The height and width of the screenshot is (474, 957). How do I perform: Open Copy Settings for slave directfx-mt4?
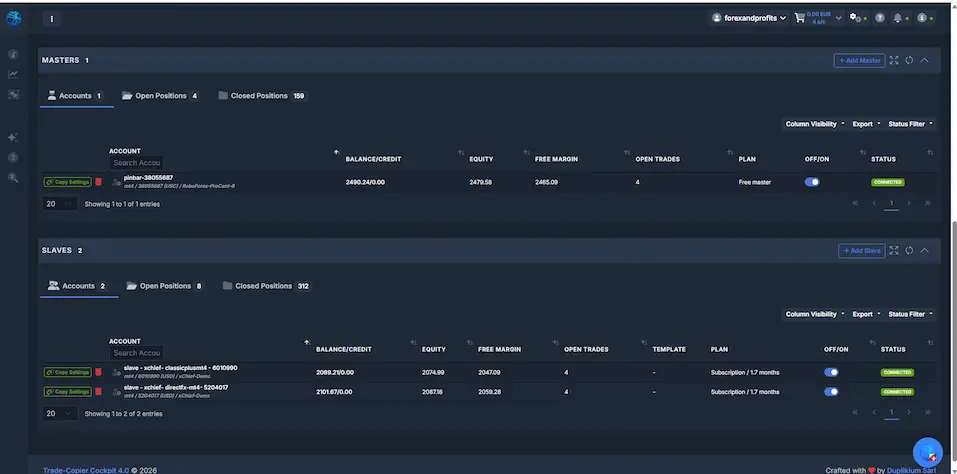(67, 392)
